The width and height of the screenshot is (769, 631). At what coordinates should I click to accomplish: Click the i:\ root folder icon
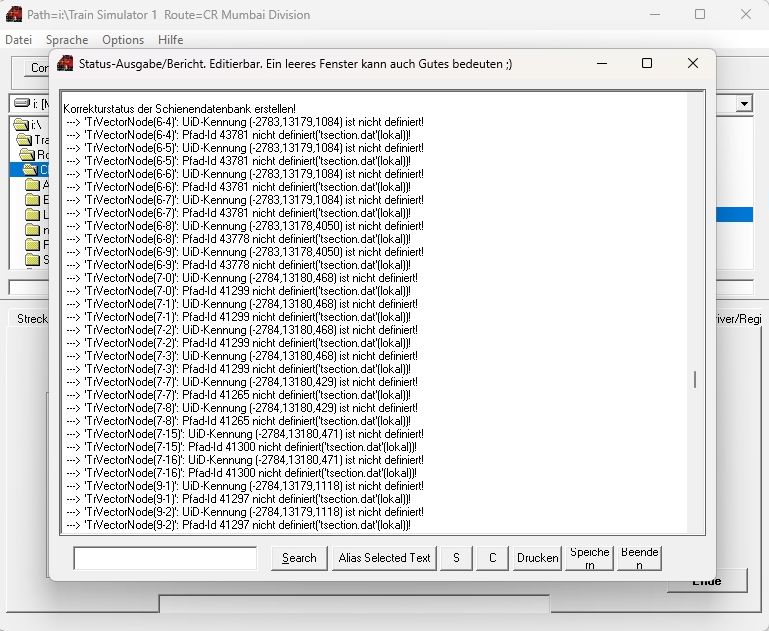21,125
